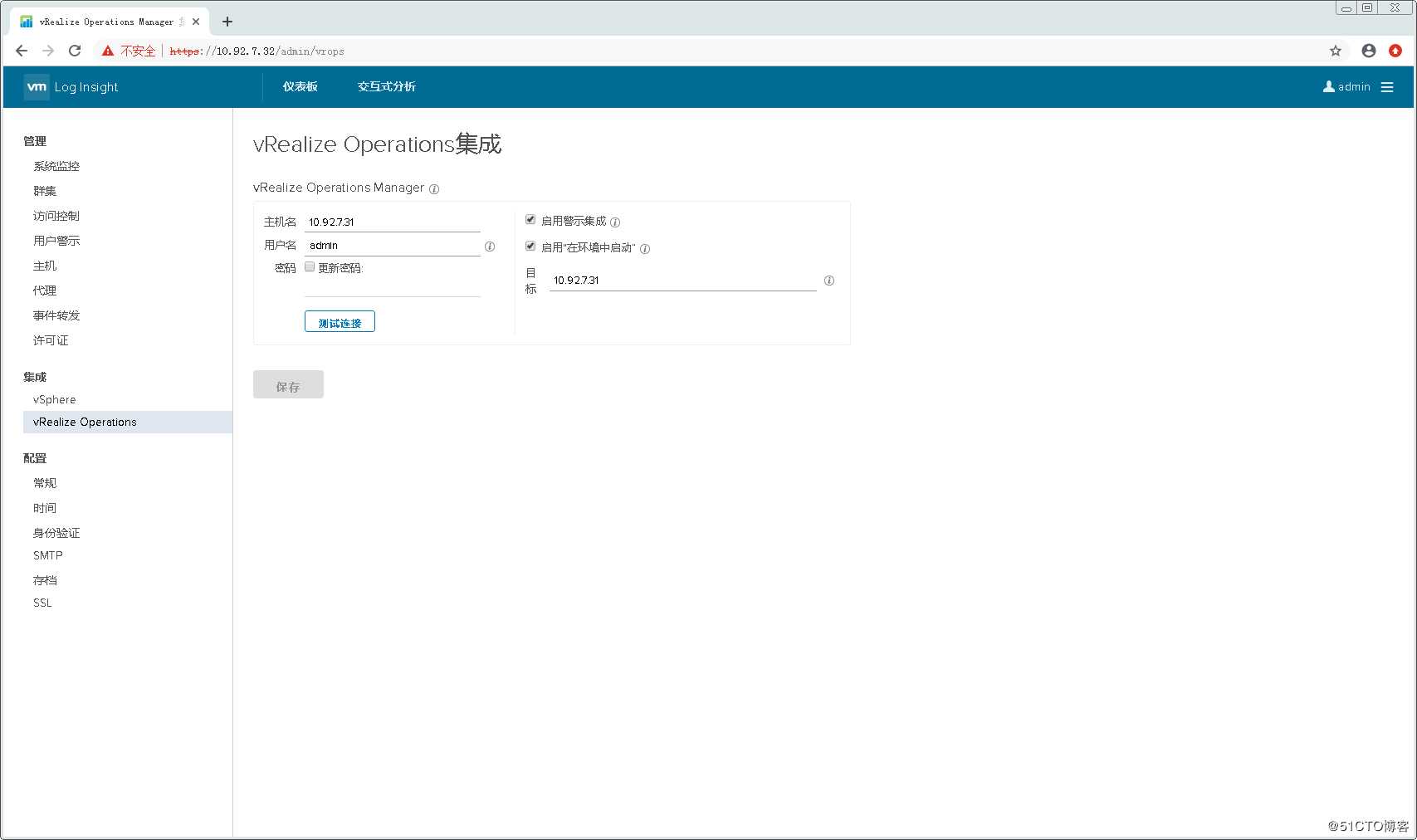
Task: Open 仪表板 in top navigation
Action: (x=301, y=86)
